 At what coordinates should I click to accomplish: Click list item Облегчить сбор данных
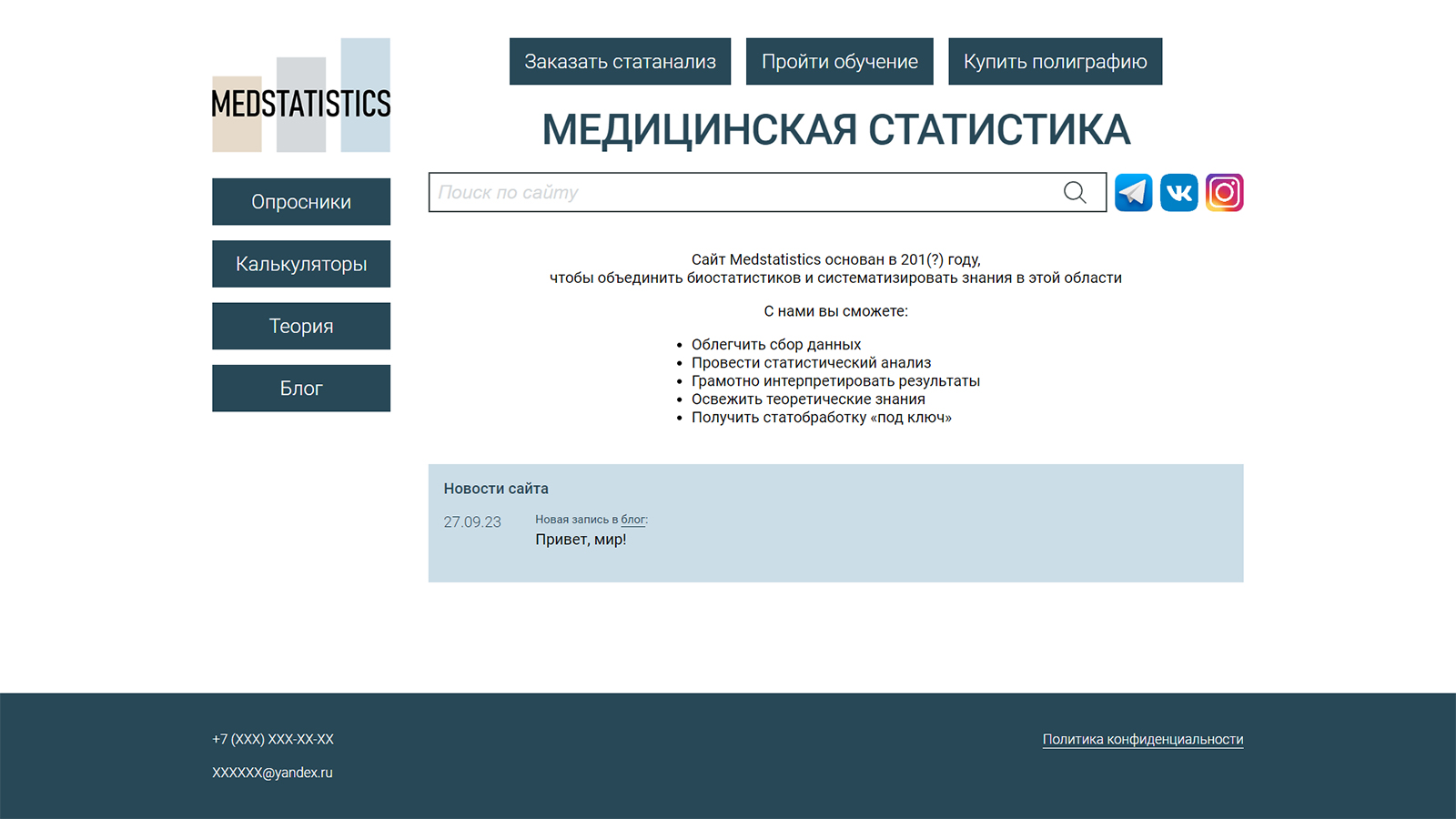[776, 345]
